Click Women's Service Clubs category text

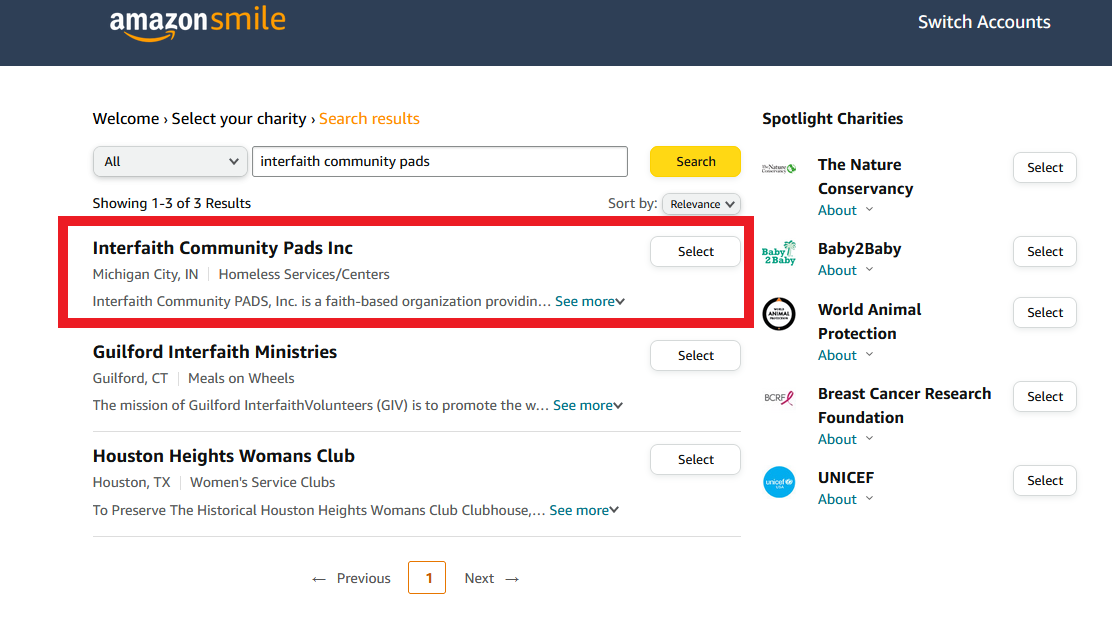262,483
